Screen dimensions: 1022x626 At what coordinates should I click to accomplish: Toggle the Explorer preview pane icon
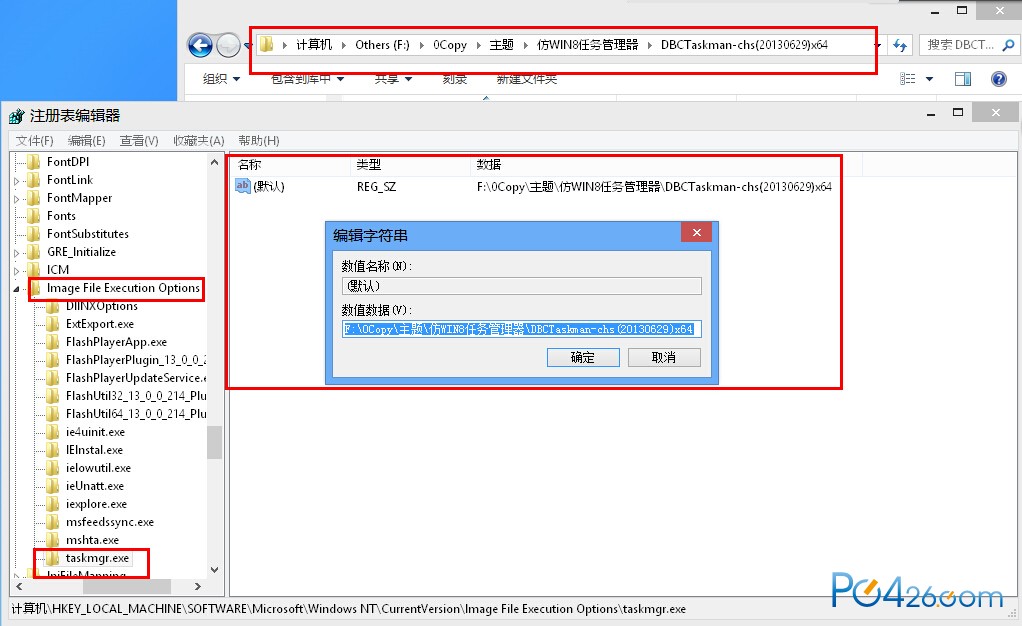pyautogui.click(x=963, y=79)
